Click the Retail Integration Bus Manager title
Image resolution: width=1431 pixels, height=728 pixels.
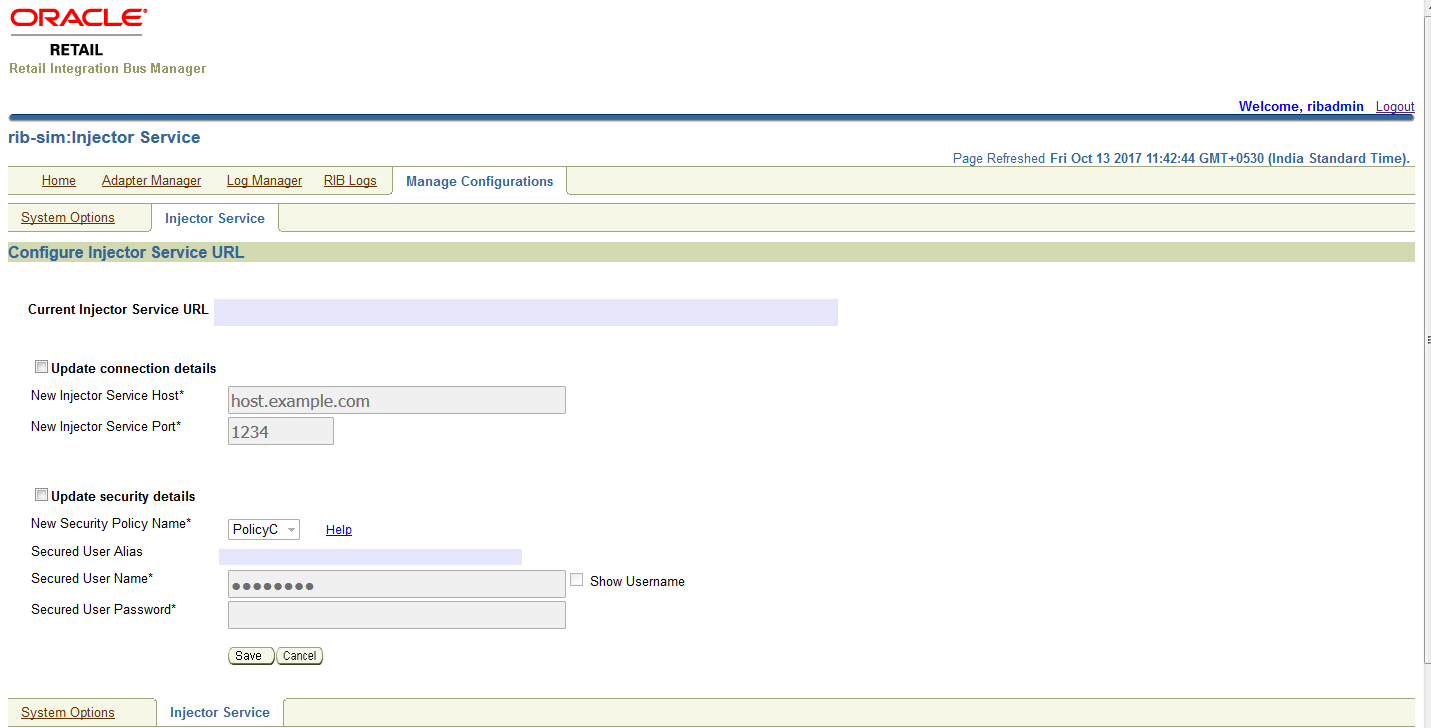[108, 69]
